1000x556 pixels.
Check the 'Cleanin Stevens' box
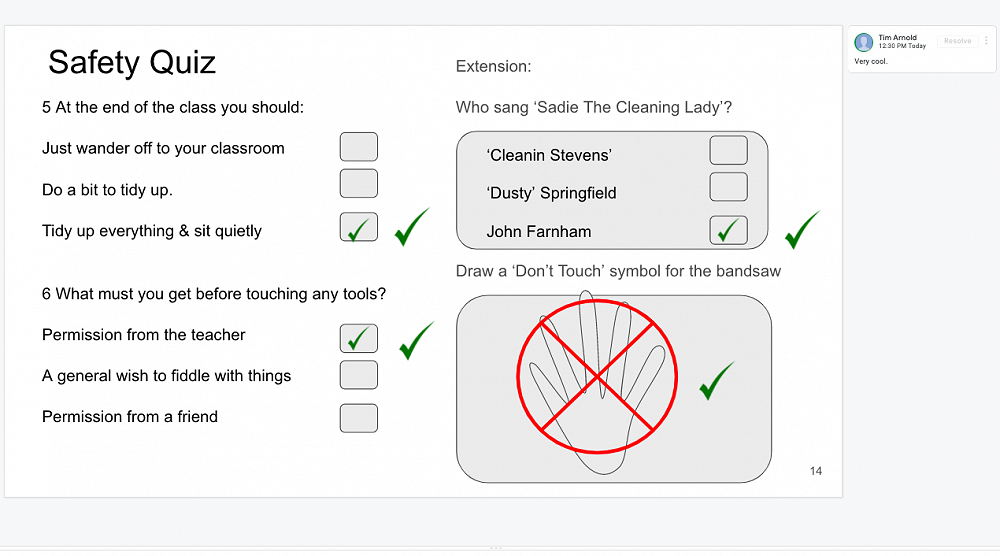tap(728, 150)
